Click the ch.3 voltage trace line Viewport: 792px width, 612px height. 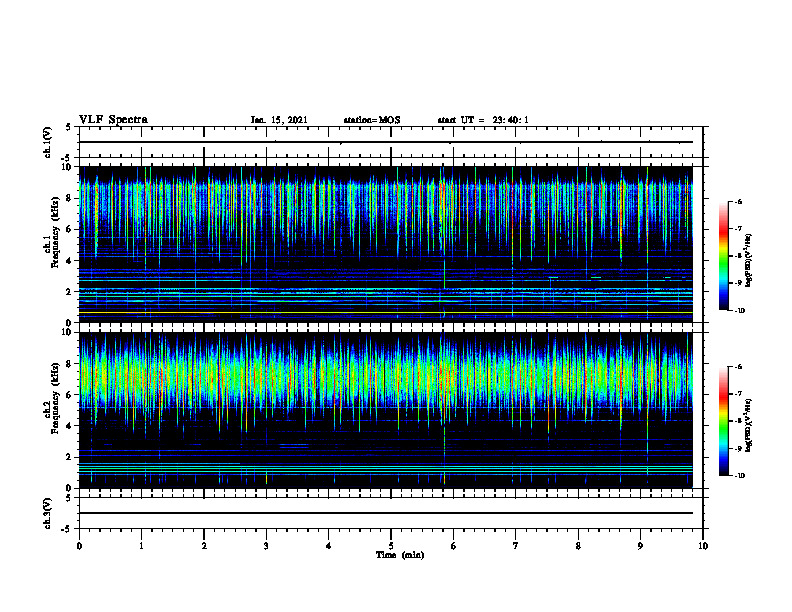[386, 513]
